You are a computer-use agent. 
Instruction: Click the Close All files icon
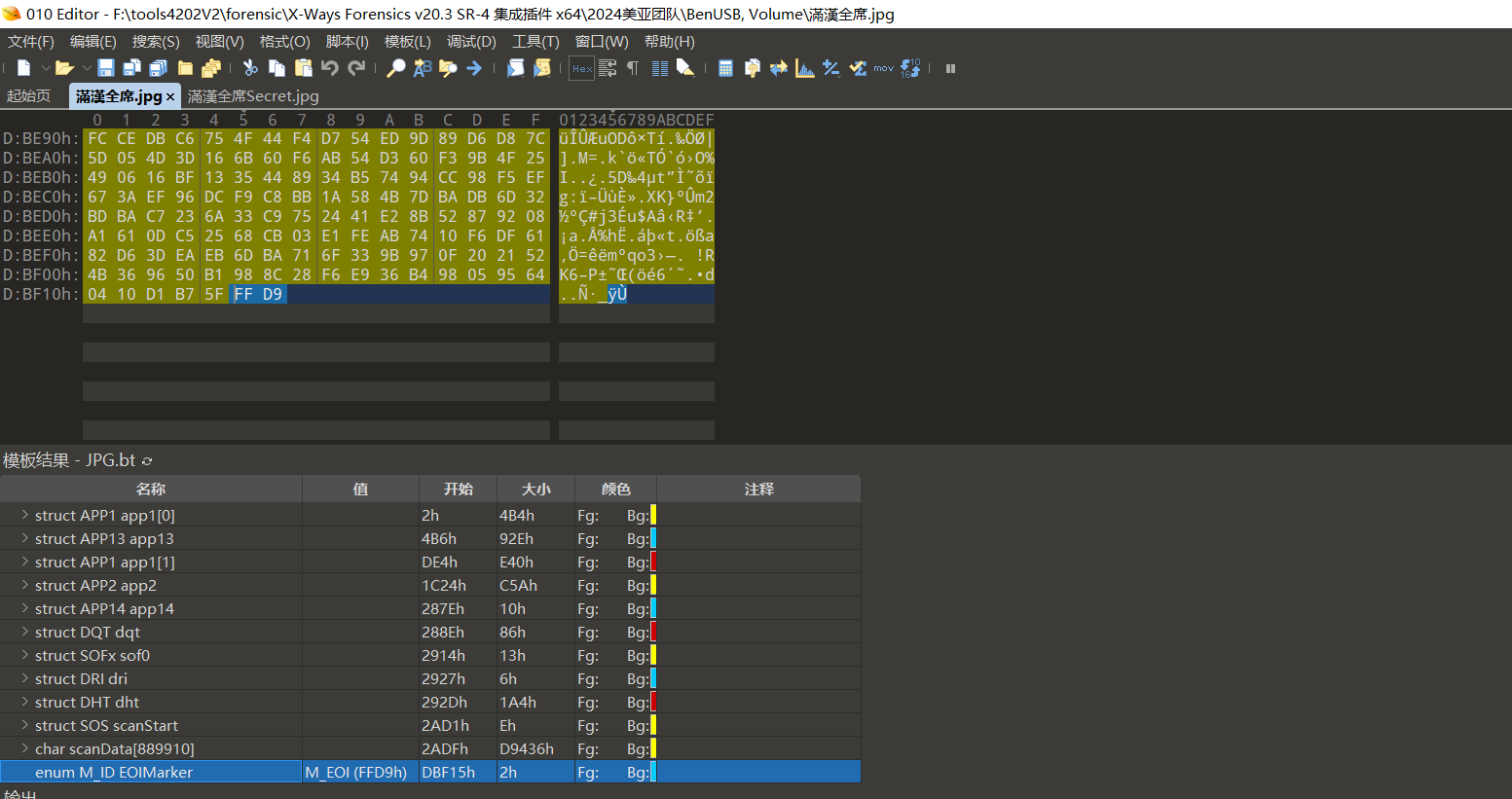coord(210,68)
